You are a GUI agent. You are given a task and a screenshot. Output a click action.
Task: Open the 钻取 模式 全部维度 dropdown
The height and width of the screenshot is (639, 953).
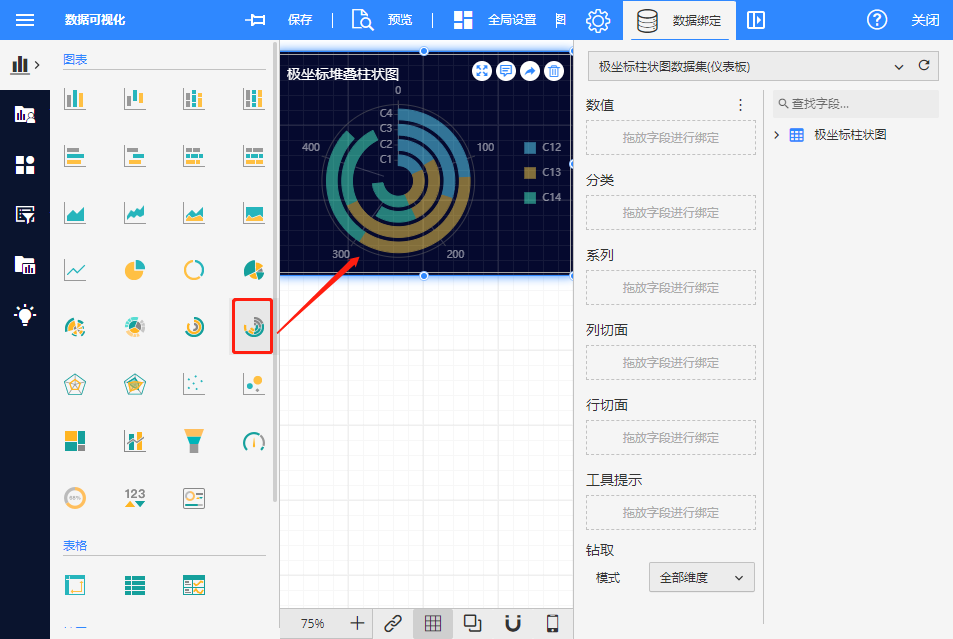click(x=701, y=578)
